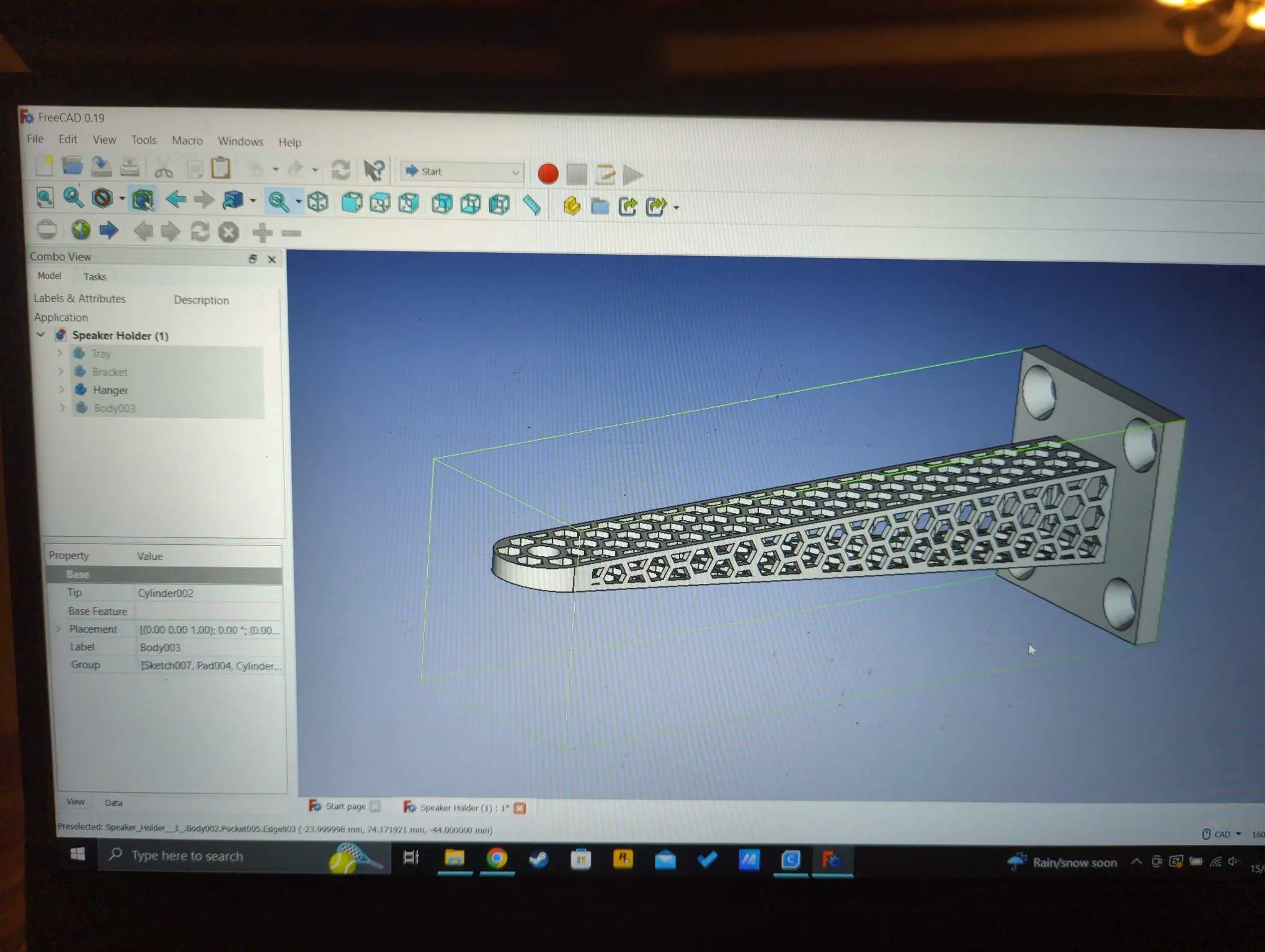The width and height of the screenshot is (1265, 952).
Task: Switch to the Tasks tab
Action: point(95,276)
